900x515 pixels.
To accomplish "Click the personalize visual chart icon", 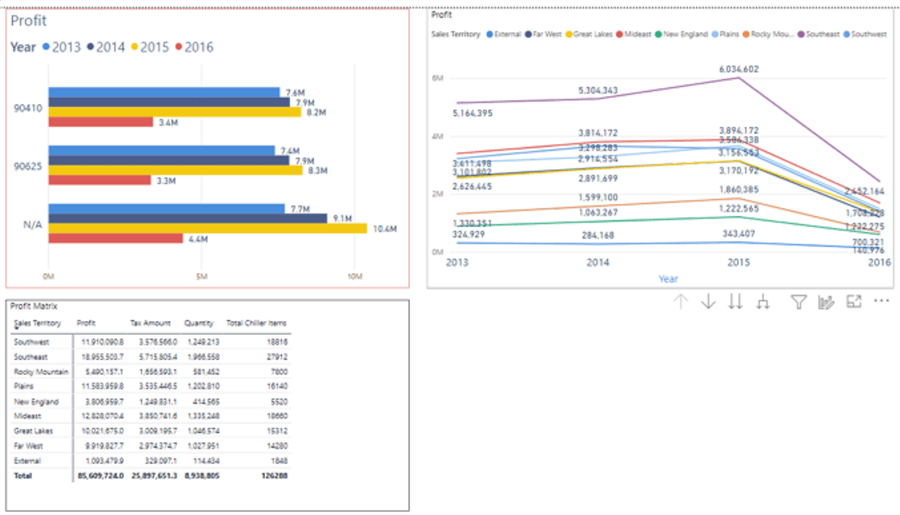I will (826, 301).
